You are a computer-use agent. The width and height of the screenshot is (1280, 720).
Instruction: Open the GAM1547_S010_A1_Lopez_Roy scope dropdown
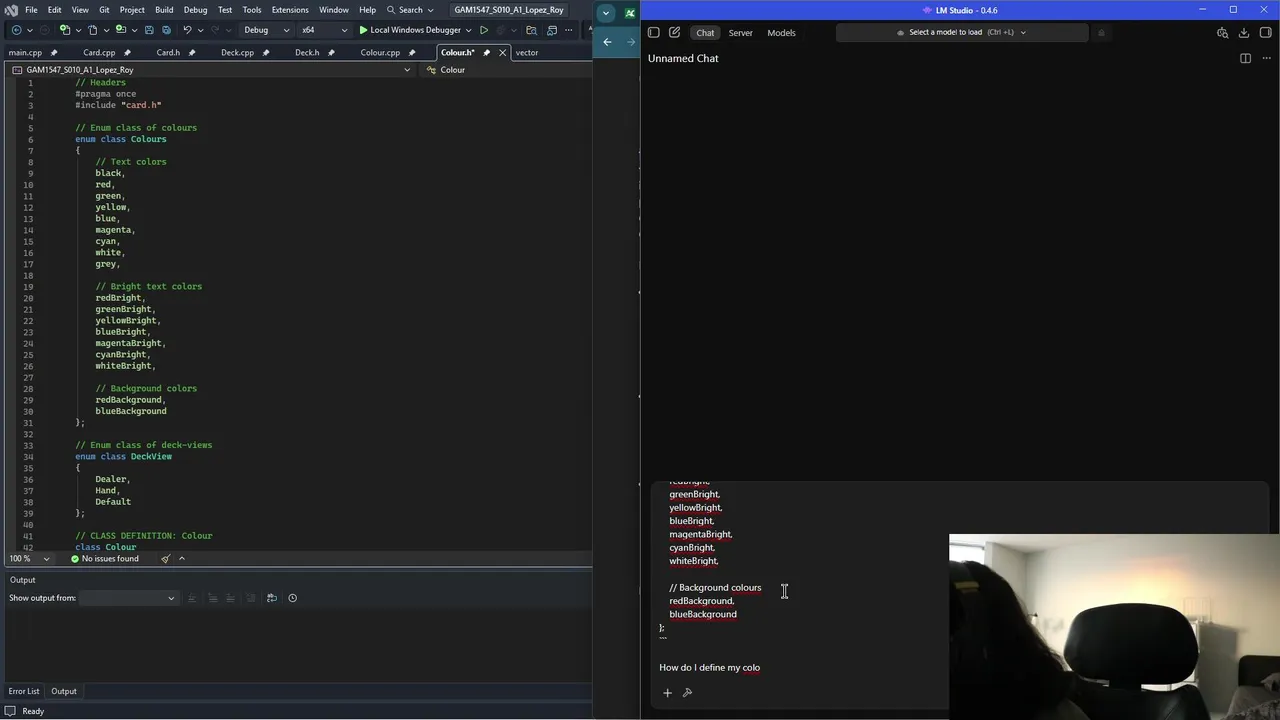pyautogui.click(x=212, y=70)
